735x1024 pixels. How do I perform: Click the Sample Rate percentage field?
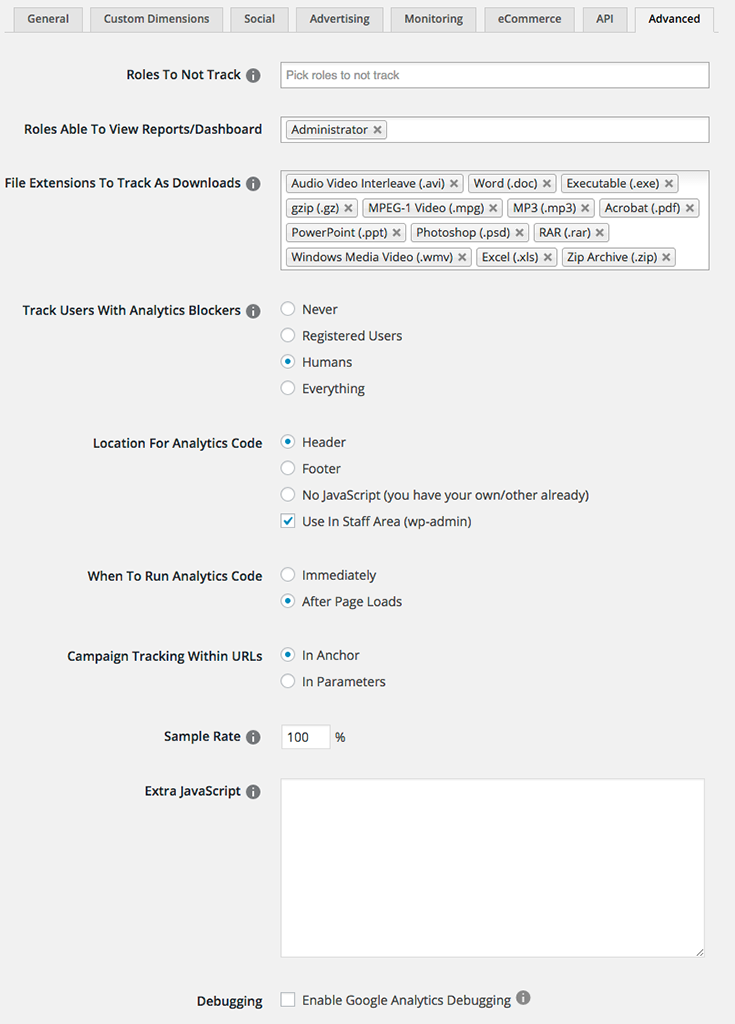[305, 737]
